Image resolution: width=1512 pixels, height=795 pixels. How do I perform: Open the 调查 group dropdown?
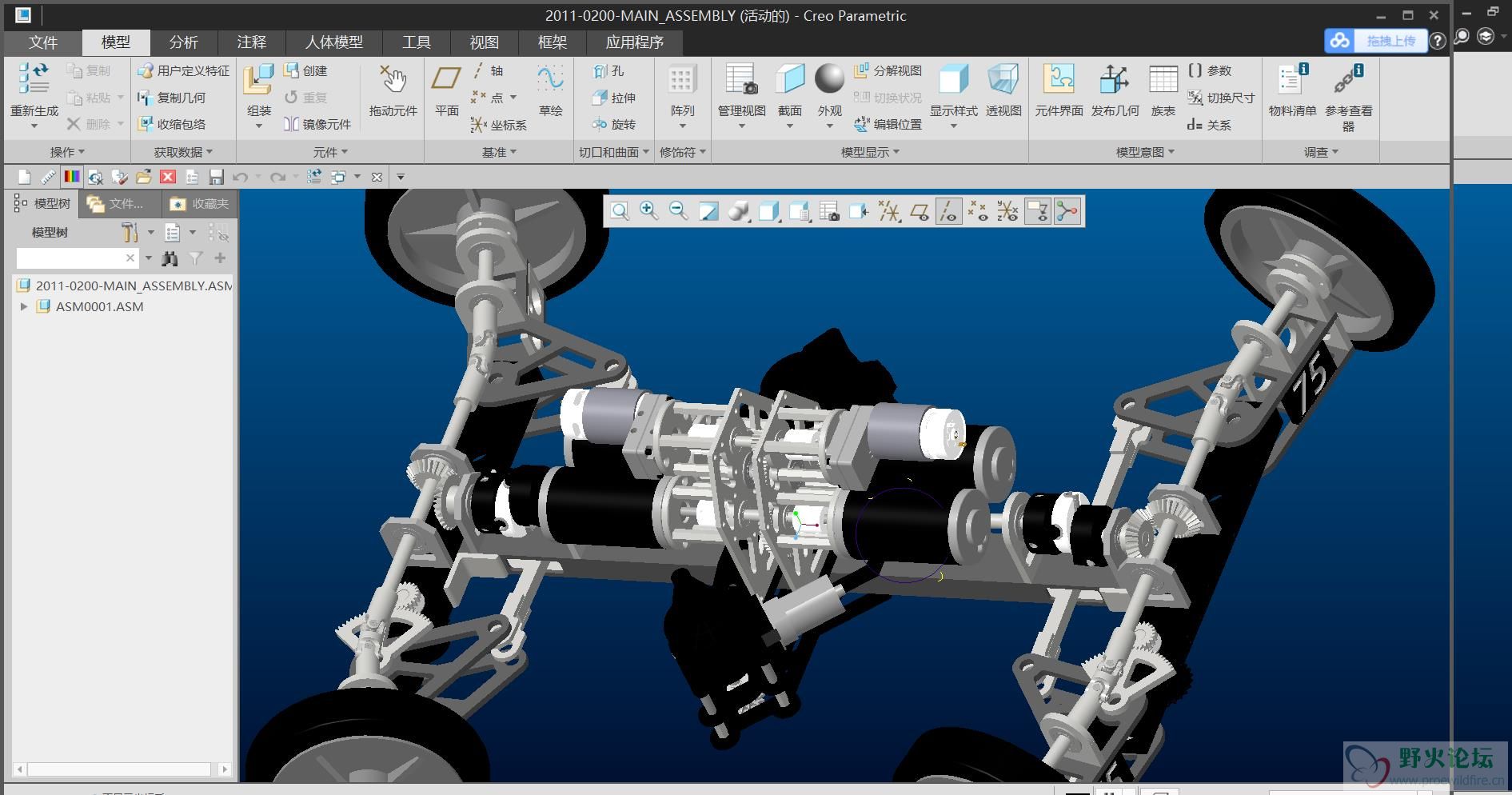[x=1321, y=152]
